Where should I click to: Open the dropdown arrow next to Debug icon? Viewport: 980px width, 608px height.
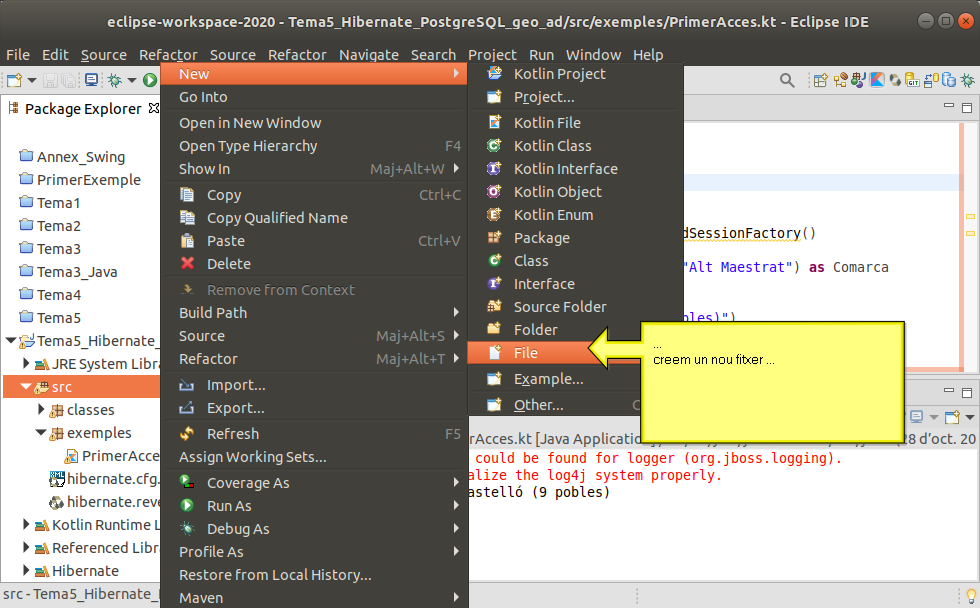coord(132,80)
